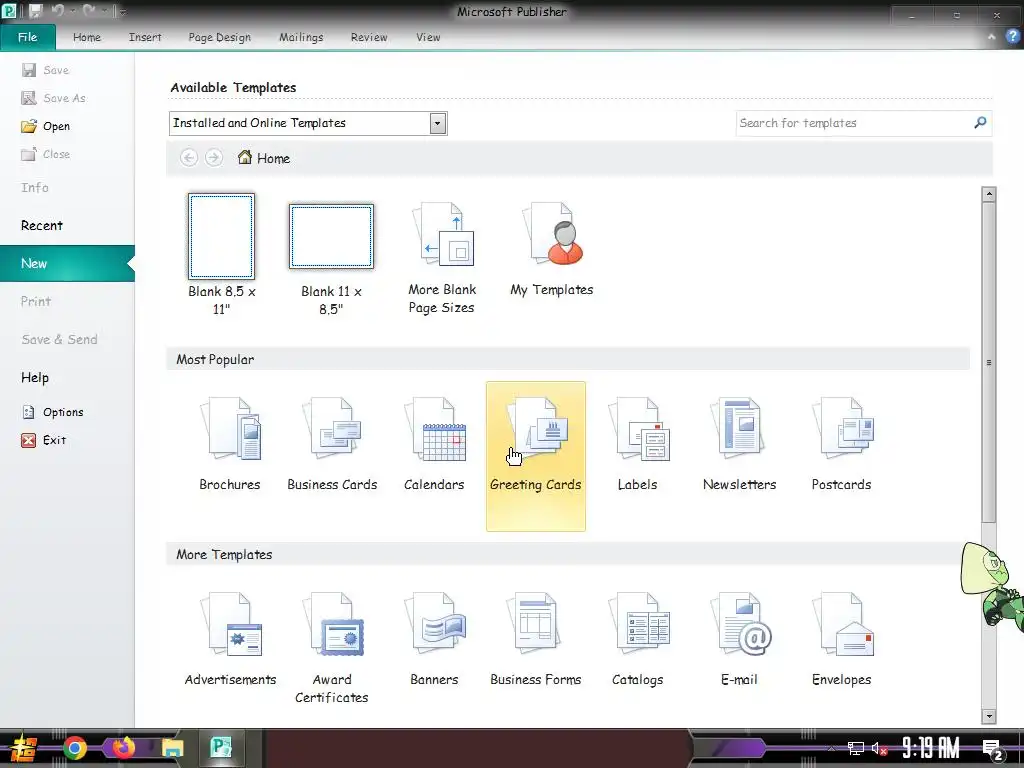Switch to the View ribbon tab
1024x768 pixels.
click(428, 37)
